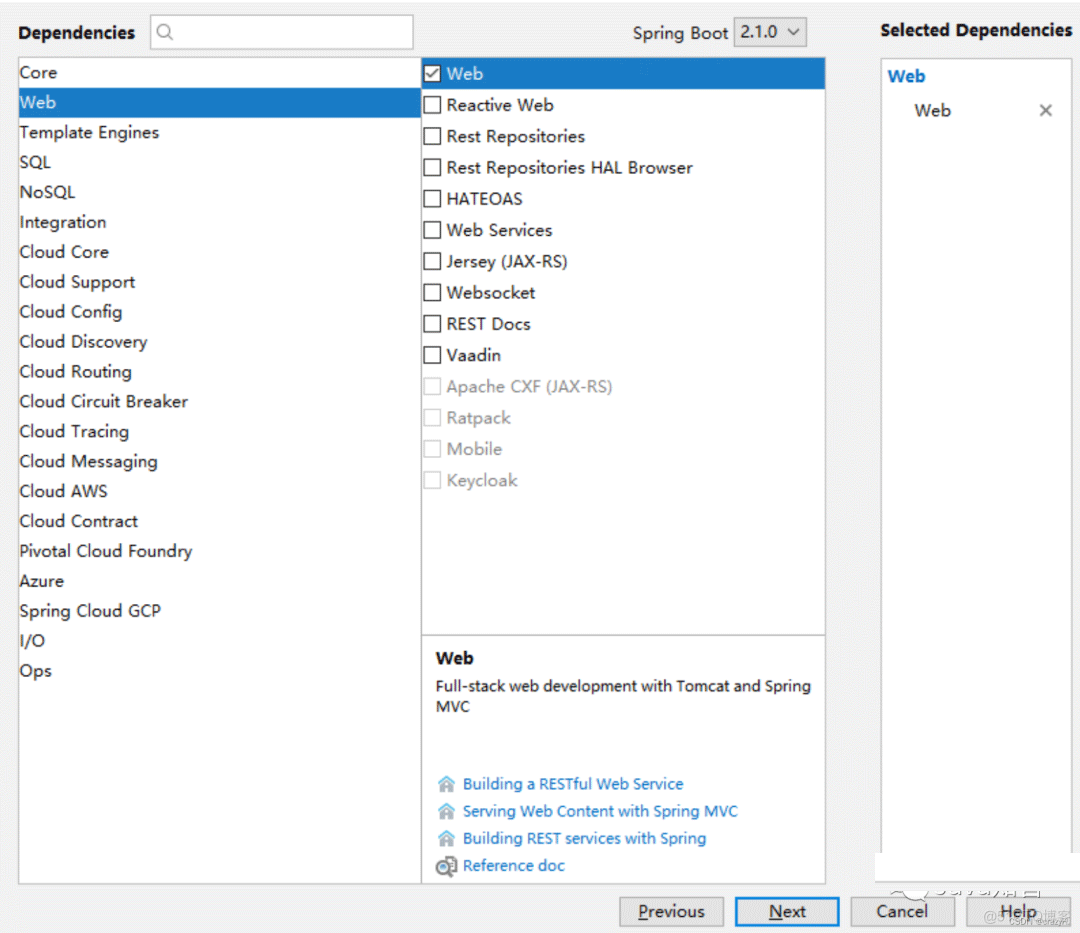Click the home icon beside Building a RESTful Web Service

446,784
